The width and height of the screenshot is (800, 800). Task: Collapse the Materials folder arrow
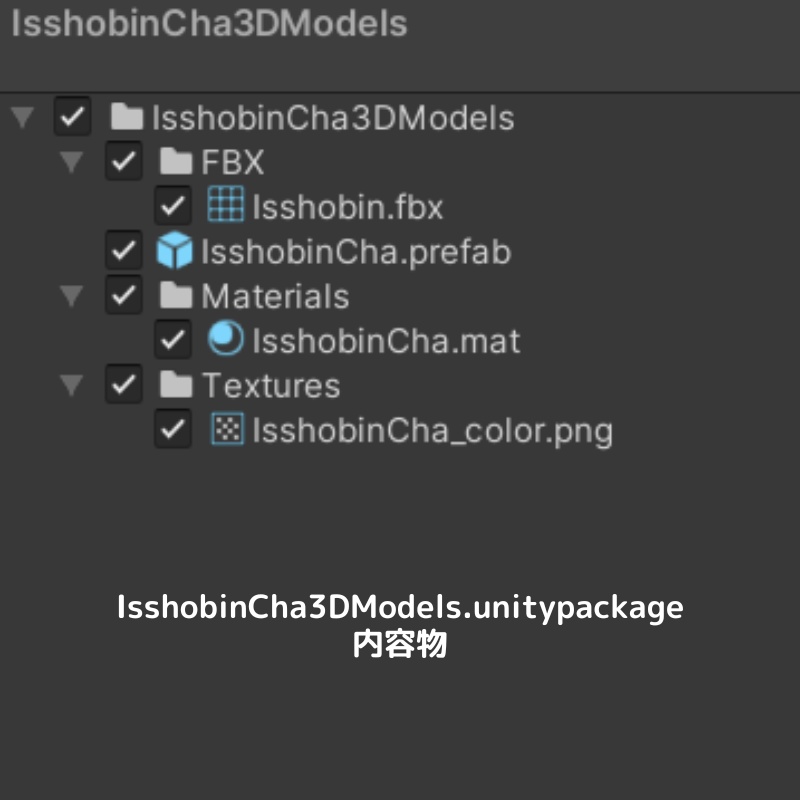pos(71,296)
